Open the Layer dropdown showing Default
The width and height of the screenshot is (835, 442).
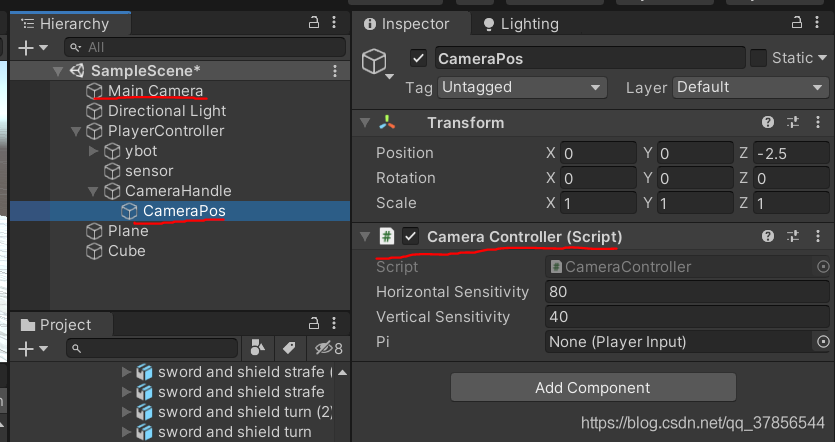[750, 88]
